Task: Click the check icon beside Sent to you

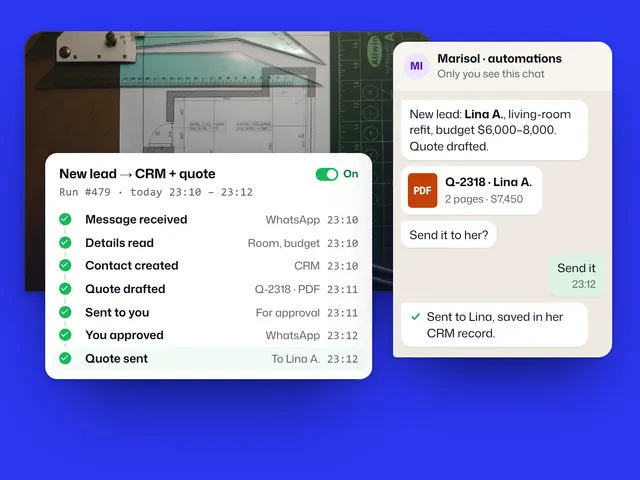Action: coord(65,312)
